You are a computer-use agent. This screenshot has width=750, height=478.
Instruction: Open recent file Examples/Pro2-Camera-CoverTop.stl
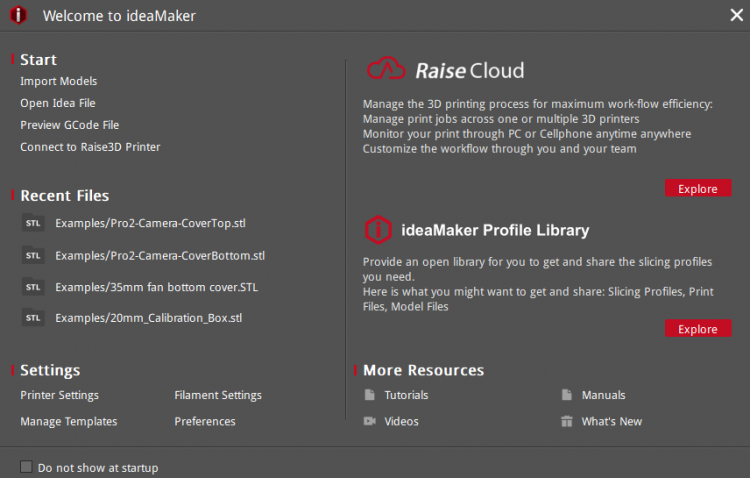(150, 223)
